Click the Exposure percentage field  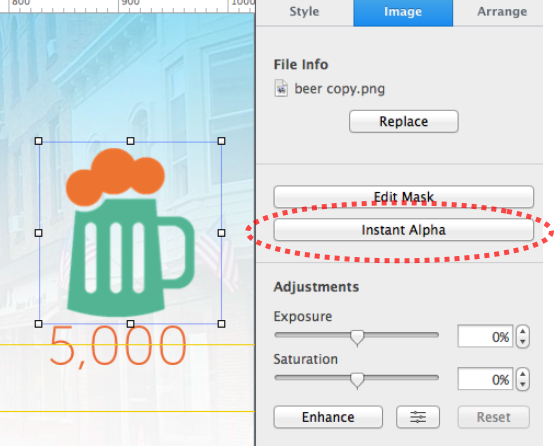(x=485, y=336)
